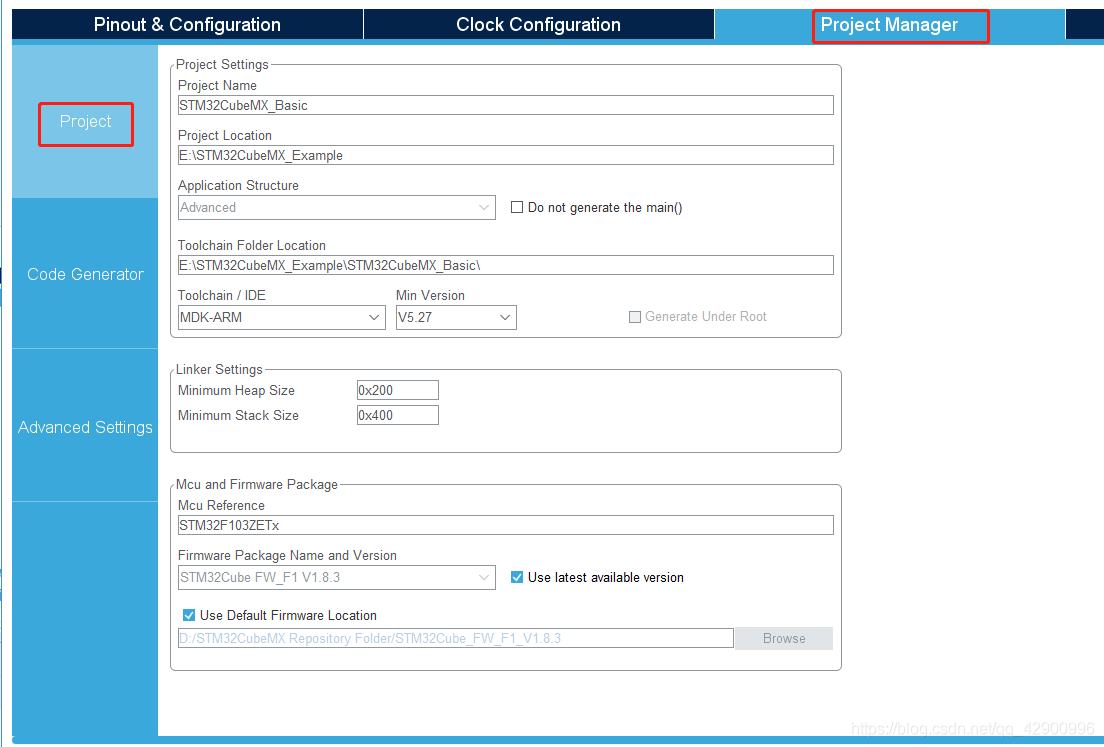Click the Project Name label
Image resolution: width=1104 pixels, height=747 pixels.
(x=217, y=85)
